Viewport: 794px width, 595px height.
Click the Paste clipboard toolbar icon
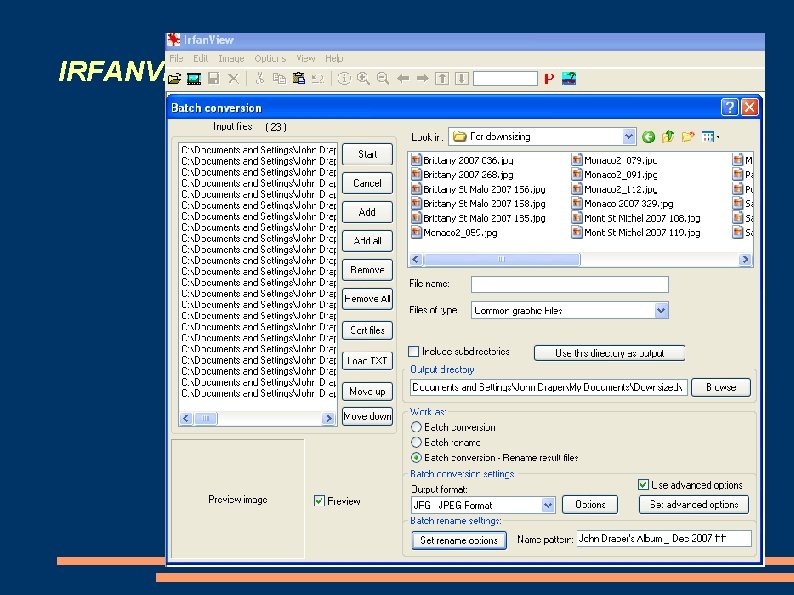pyautogui.click(x=299, y=78)
